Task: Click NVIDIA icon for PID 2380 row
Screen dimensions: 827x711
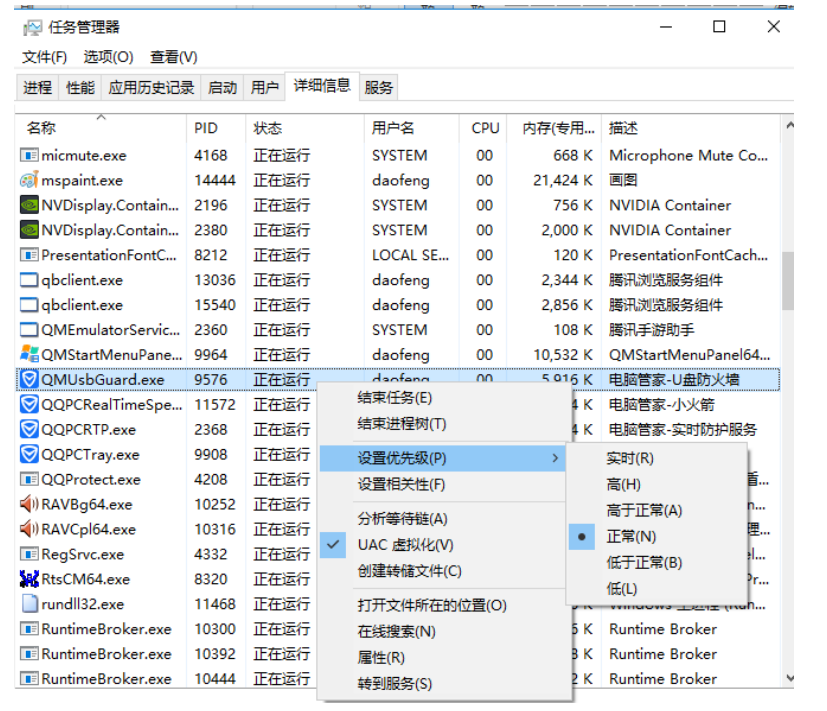Action: tap(29, 229)
